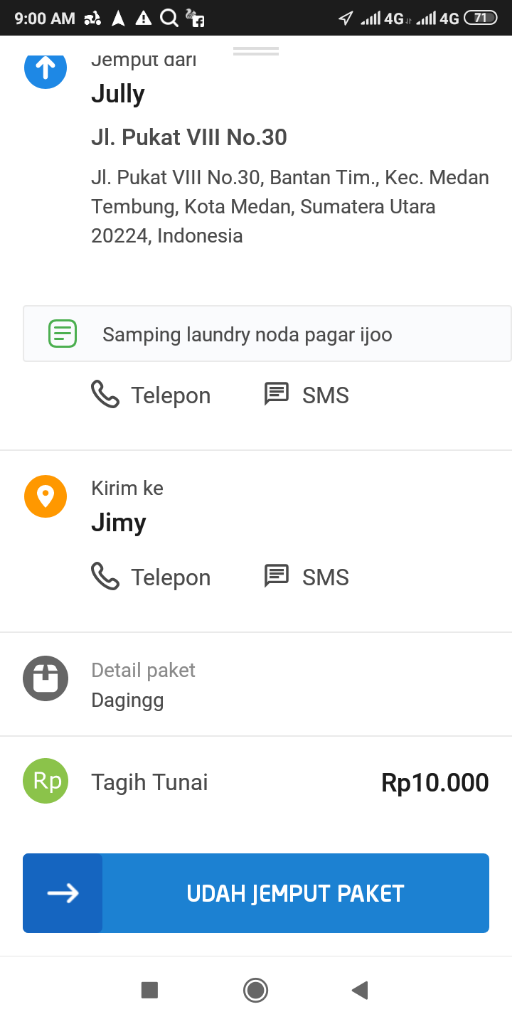Open SMS to Jimy via message icon
Viewport: 512px width, 1024px height.
276,576
